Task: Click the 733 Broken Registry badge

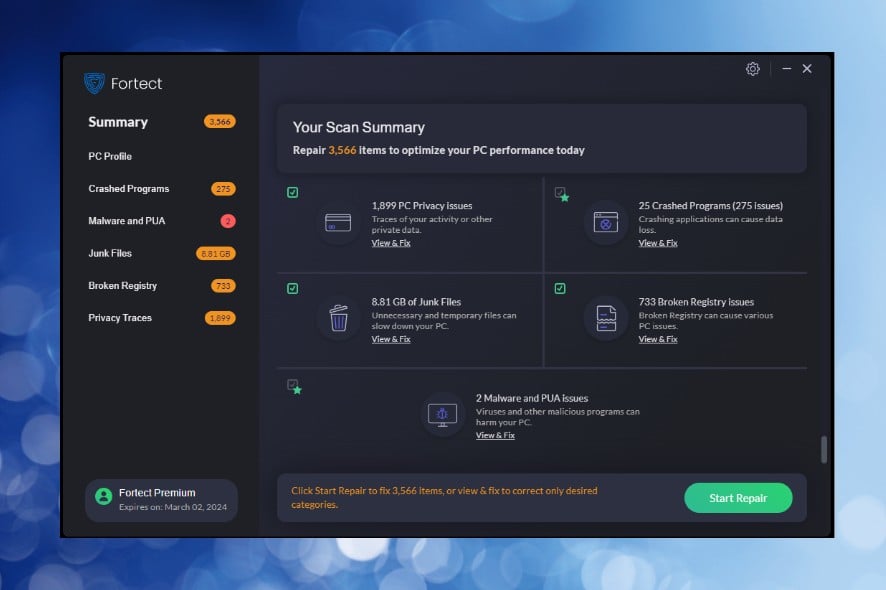Action: pyautogui.click(x=223, y=286)
